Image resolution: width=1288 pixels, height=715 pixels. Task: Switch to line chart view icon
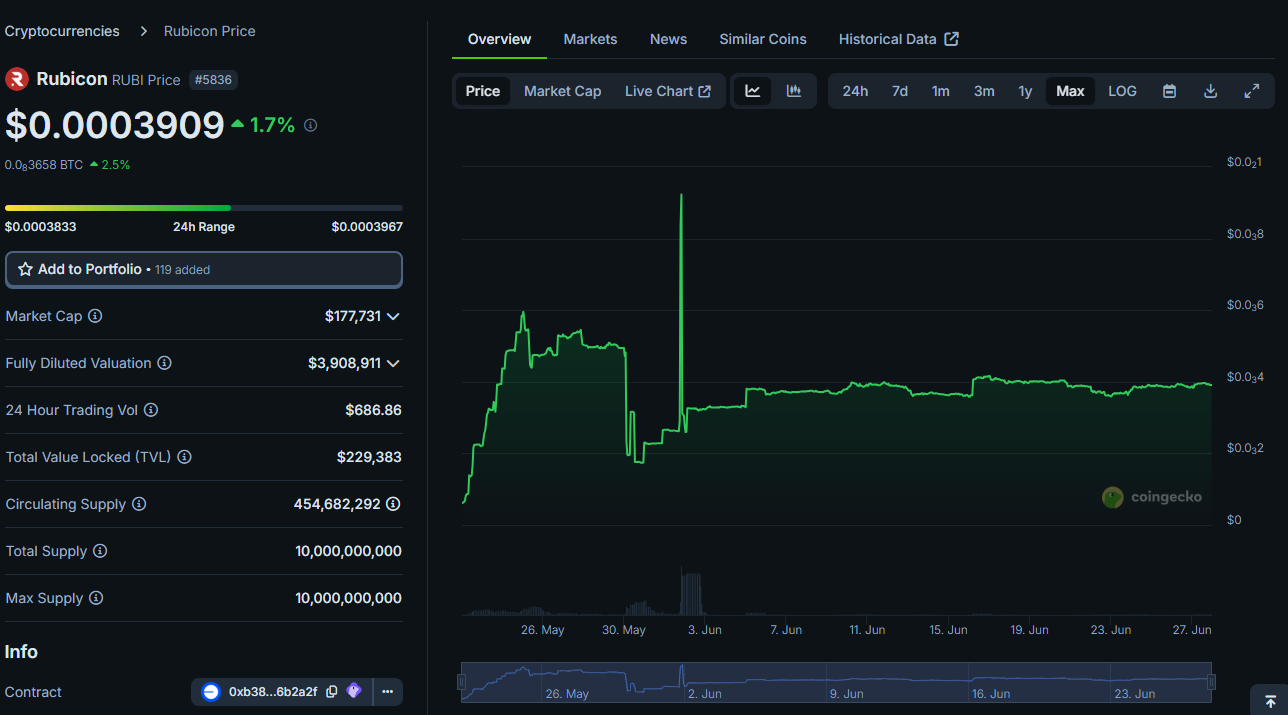coord(753,91)
